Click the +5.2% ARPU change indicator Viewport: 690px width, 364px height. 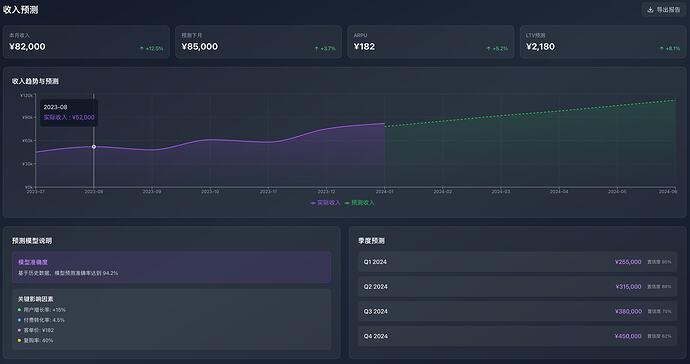497,48
